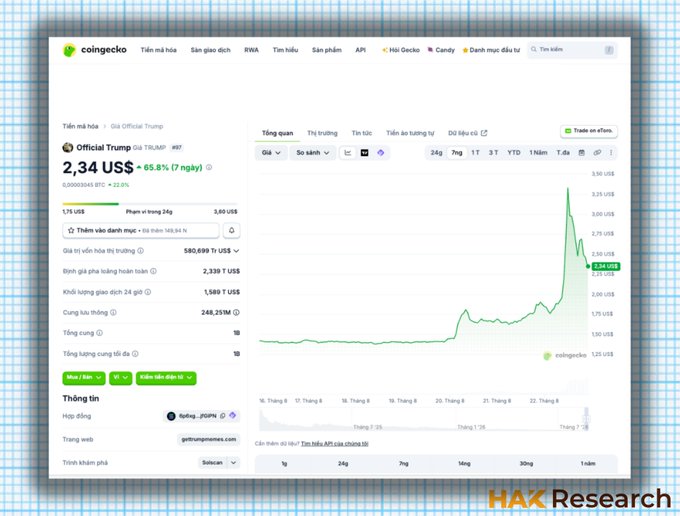Open the Giá dropdown
Image resolution: width=680 pixels, height=516 pixels.
tap(271, 153)
